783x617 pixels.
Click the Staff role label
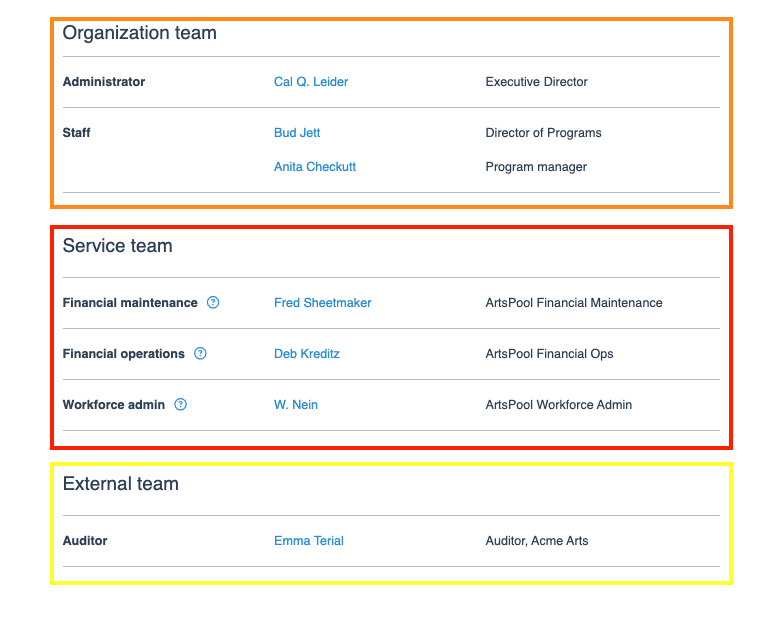(x=77, y=133)
